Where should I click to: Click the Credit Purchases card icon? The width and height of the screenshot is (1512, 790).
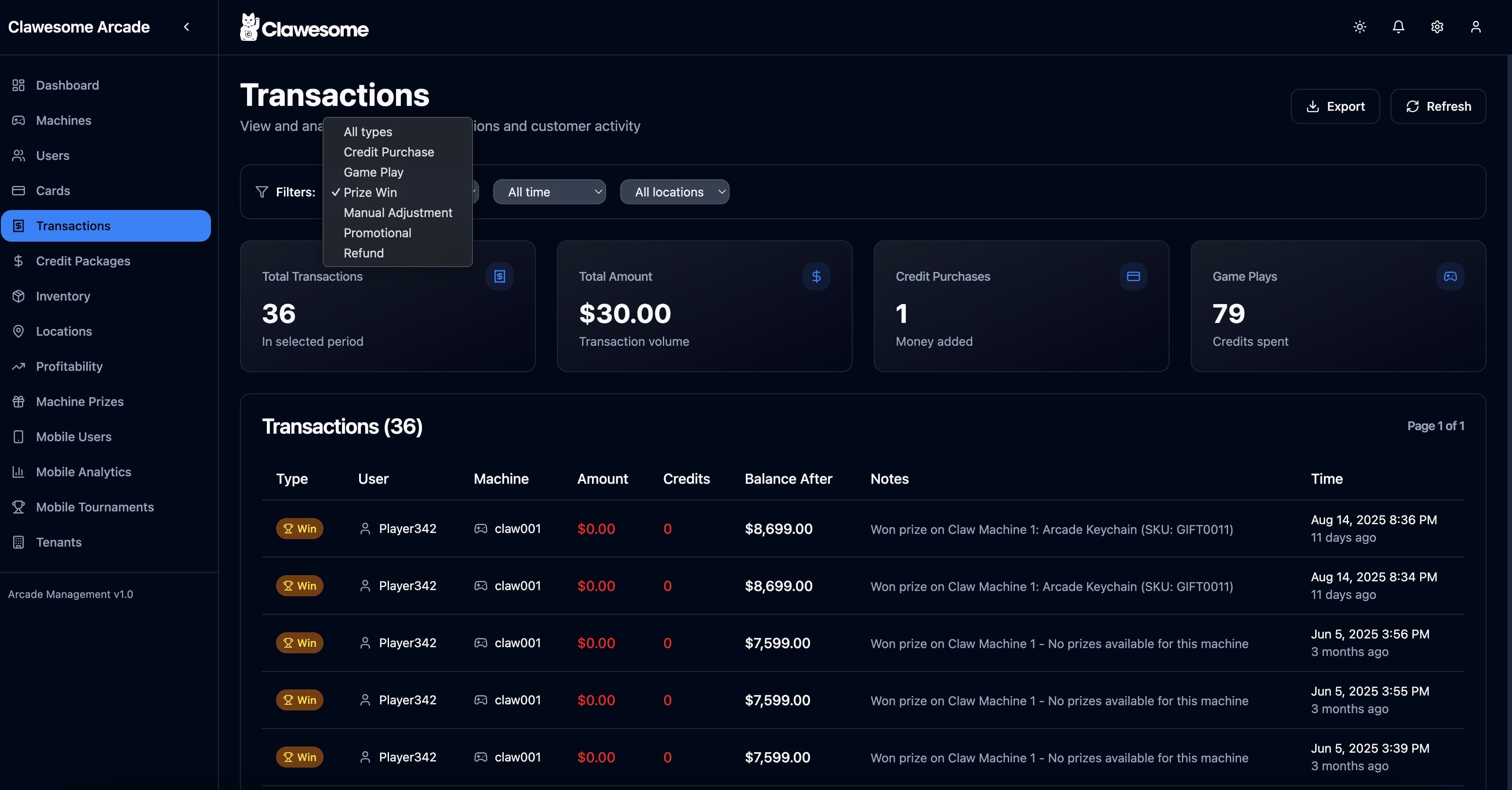[1134, 276]
